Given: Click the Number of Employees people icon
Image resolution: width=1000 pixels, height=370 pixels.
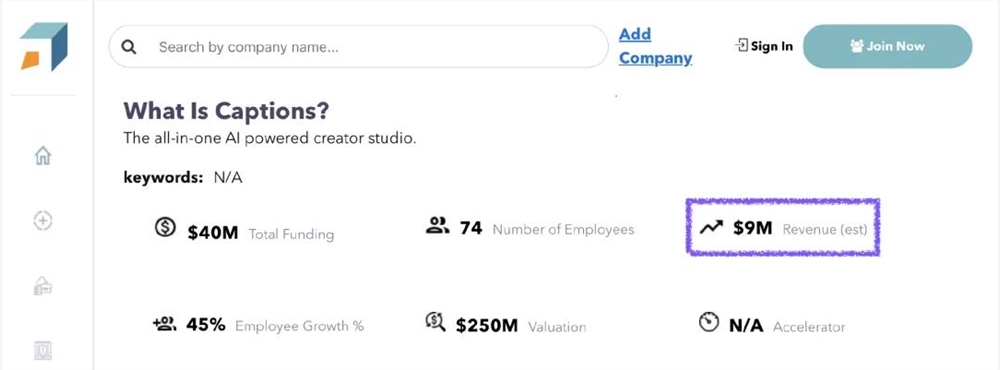Looking at the screenshot, I should point(438,225).
